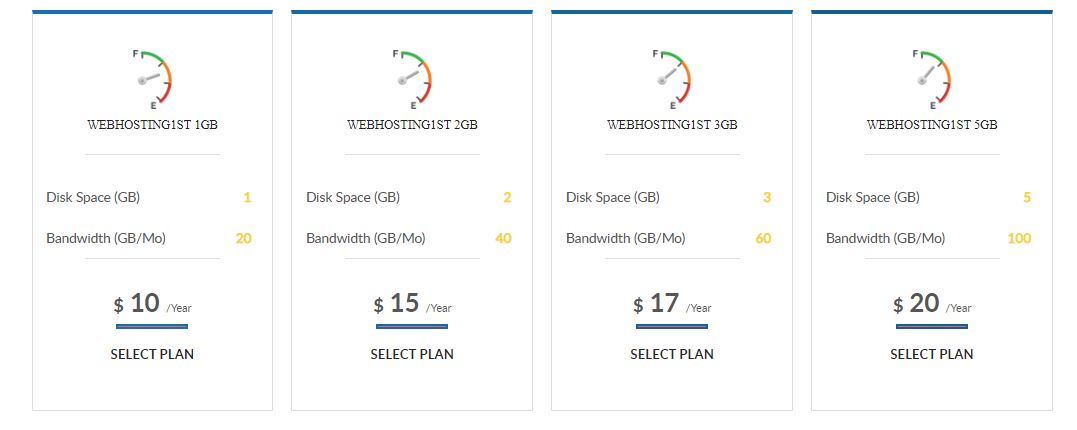1077x430 pixels.
Task: Select plan for the $10 per year package
Action: tap(152, 354)
